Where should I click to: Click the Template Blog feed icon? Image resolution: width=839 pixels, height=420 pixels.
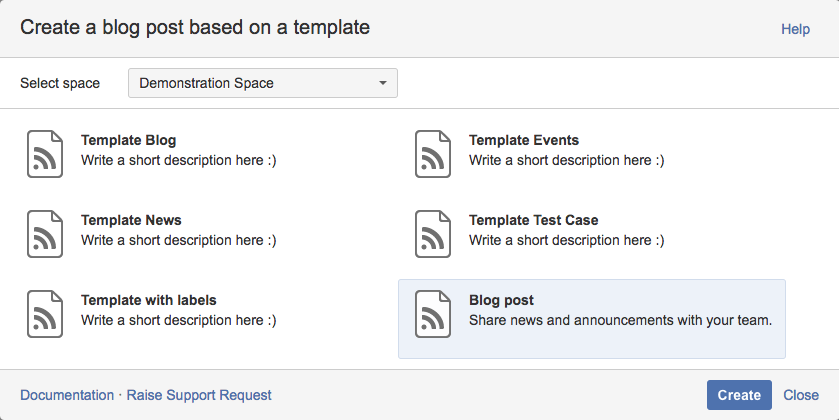coord(45,152)
